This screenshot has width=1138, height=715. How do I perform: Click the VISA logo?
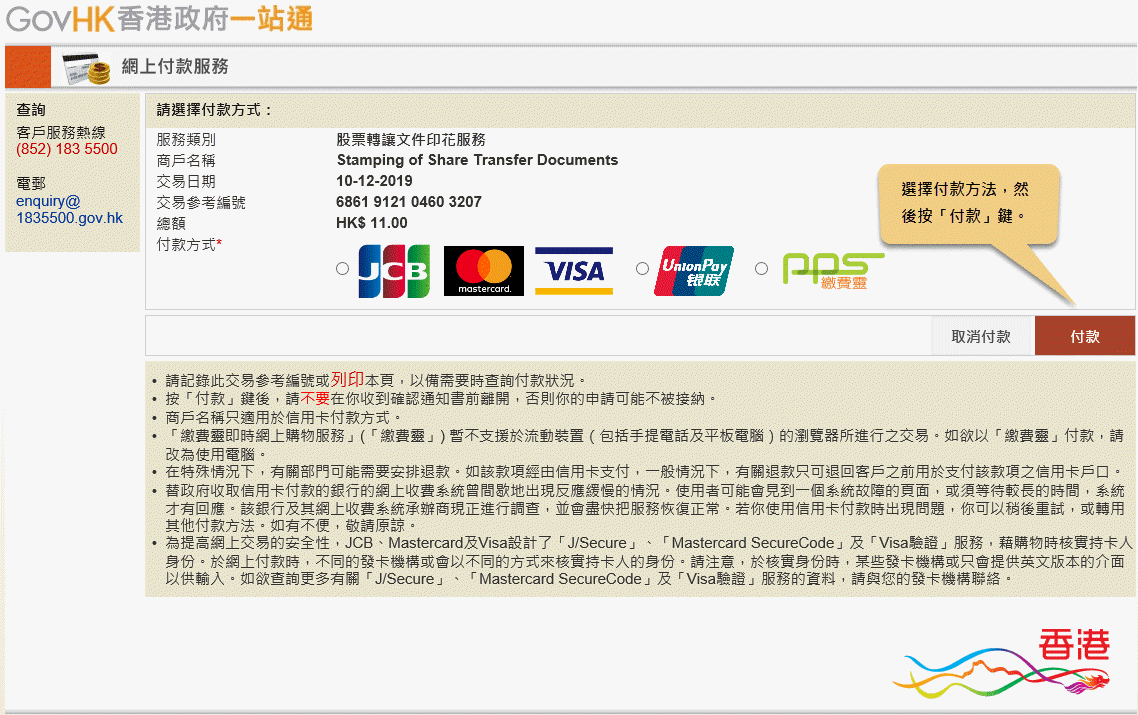coord(574,271)
